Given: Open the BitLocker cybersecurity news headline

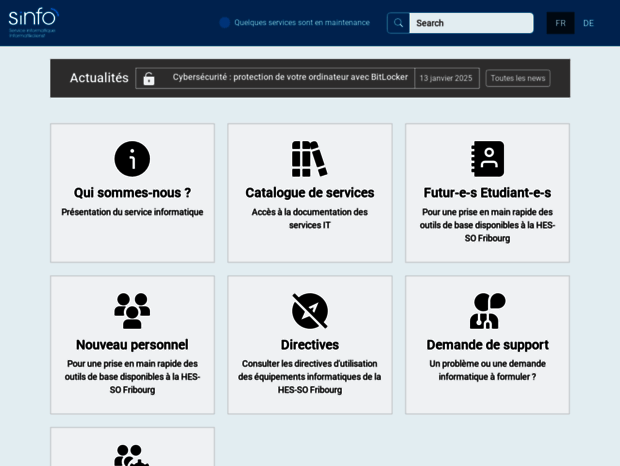Looking at the screenshot, I should pyautogui.click(x=290, y=77).
